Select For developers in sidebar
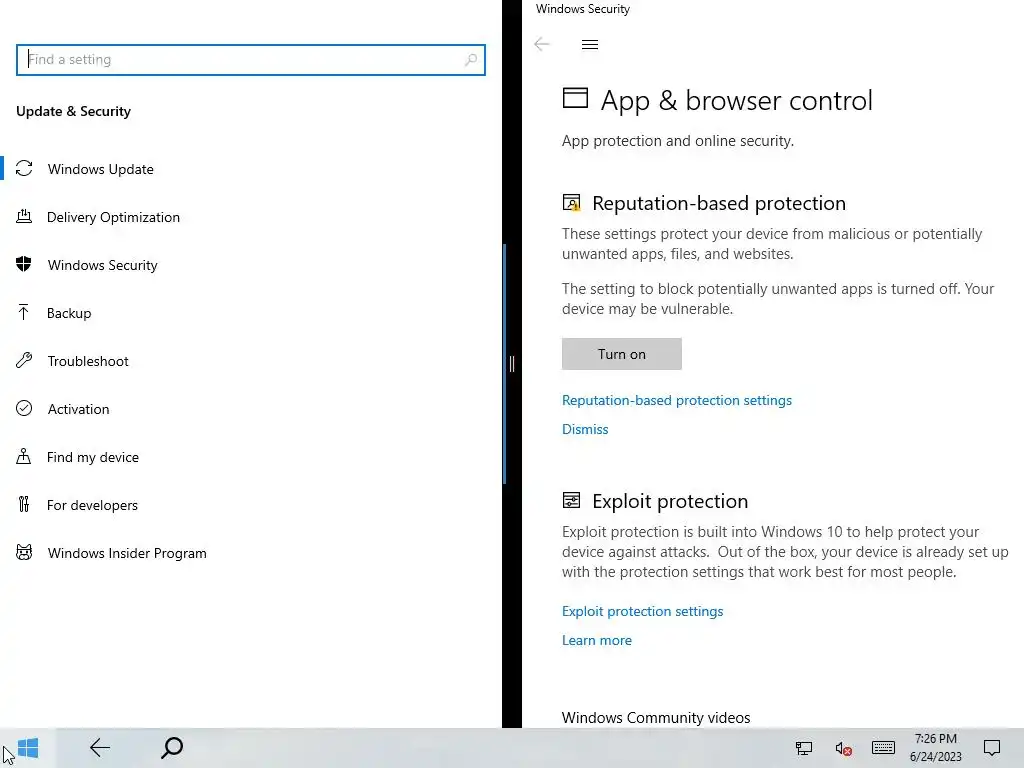 (x=92, y=505)
